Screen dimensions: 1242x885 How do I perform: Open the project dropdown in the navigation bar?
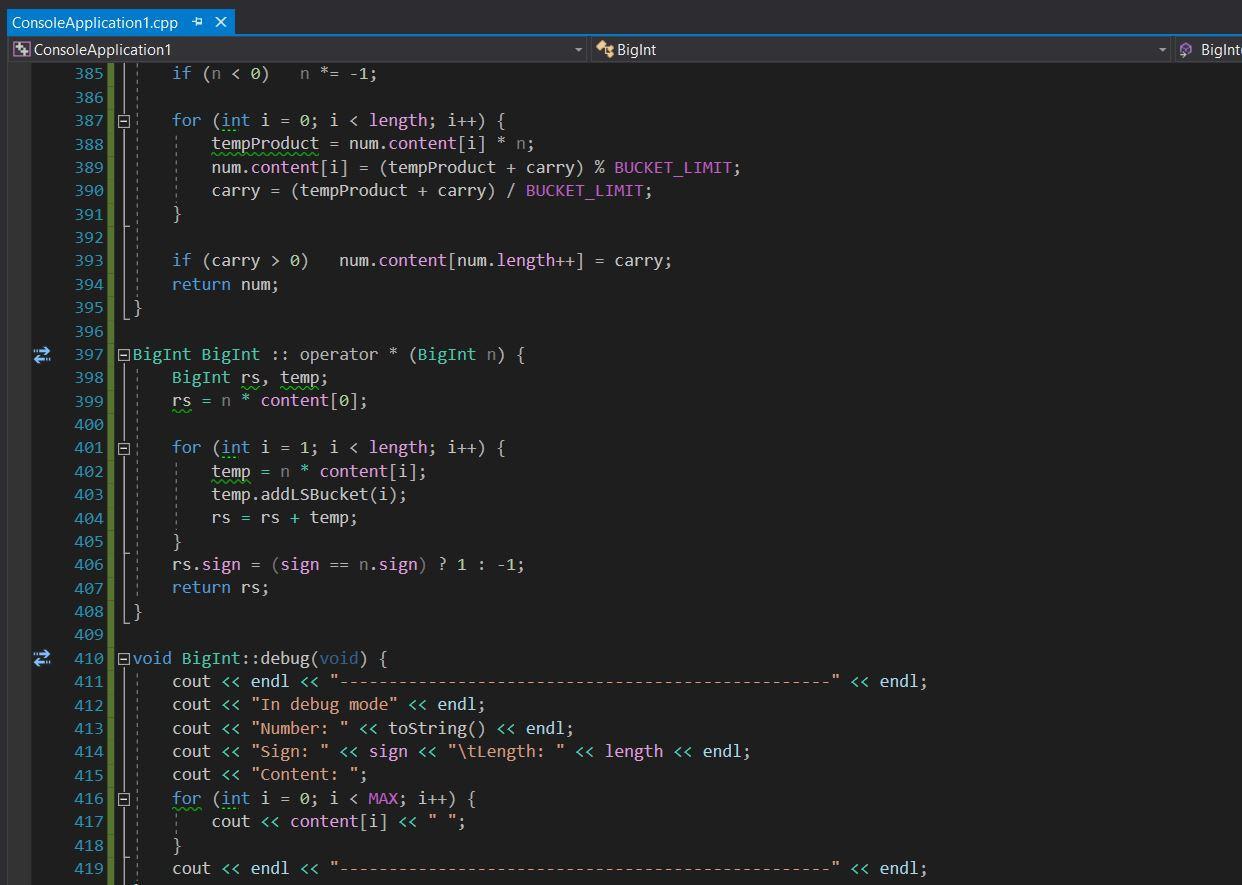pos(578,49)
